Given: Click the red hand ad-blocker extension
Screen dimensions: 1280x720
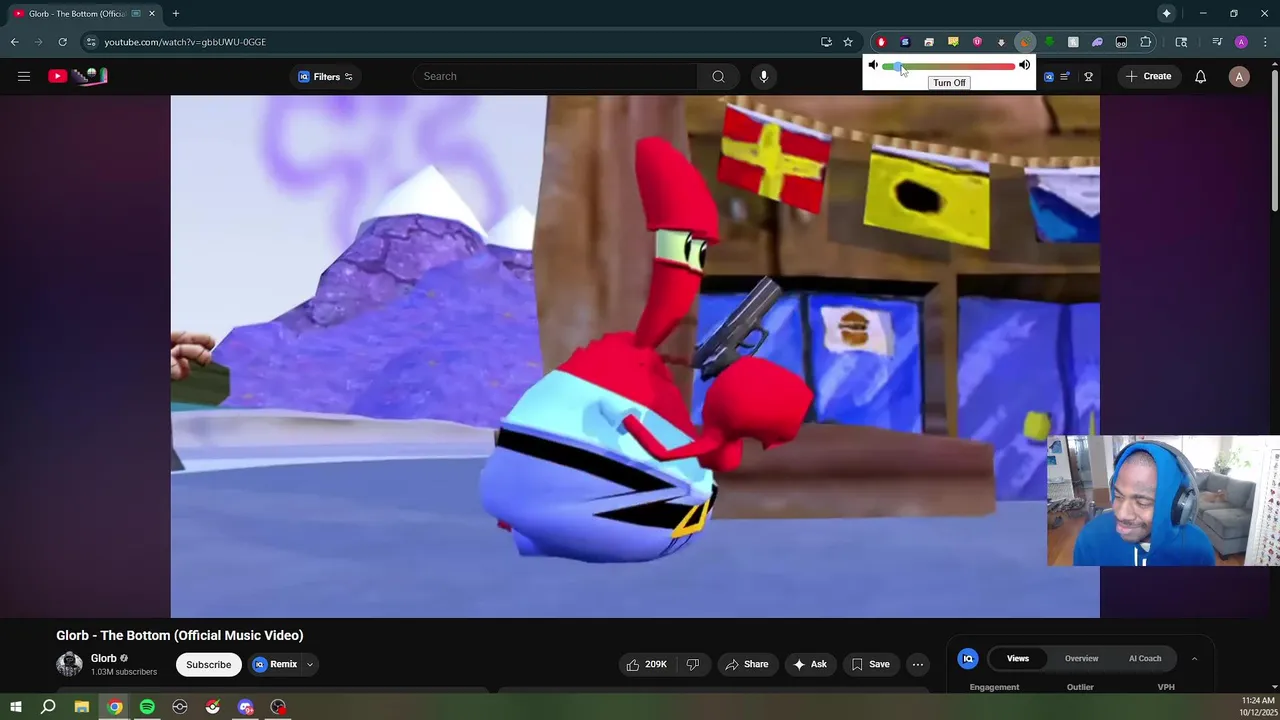Looking at the screenshot, I should point(881,42).
